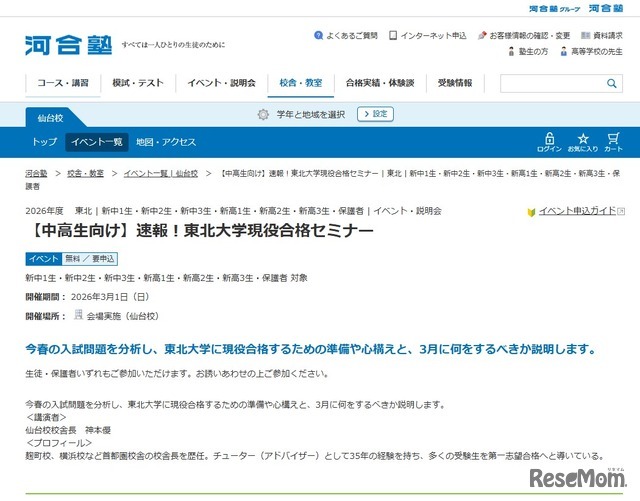
Task: Open the コース・講習 menu
Action: click(x=63, y=83)
